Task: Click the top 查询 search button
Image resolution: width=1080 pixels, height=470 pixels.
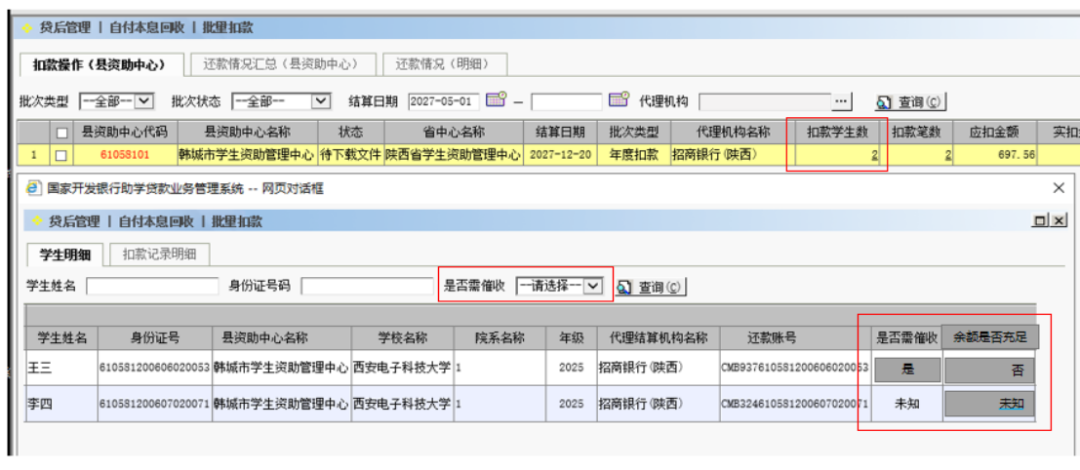Action: [x=909, y=102]
